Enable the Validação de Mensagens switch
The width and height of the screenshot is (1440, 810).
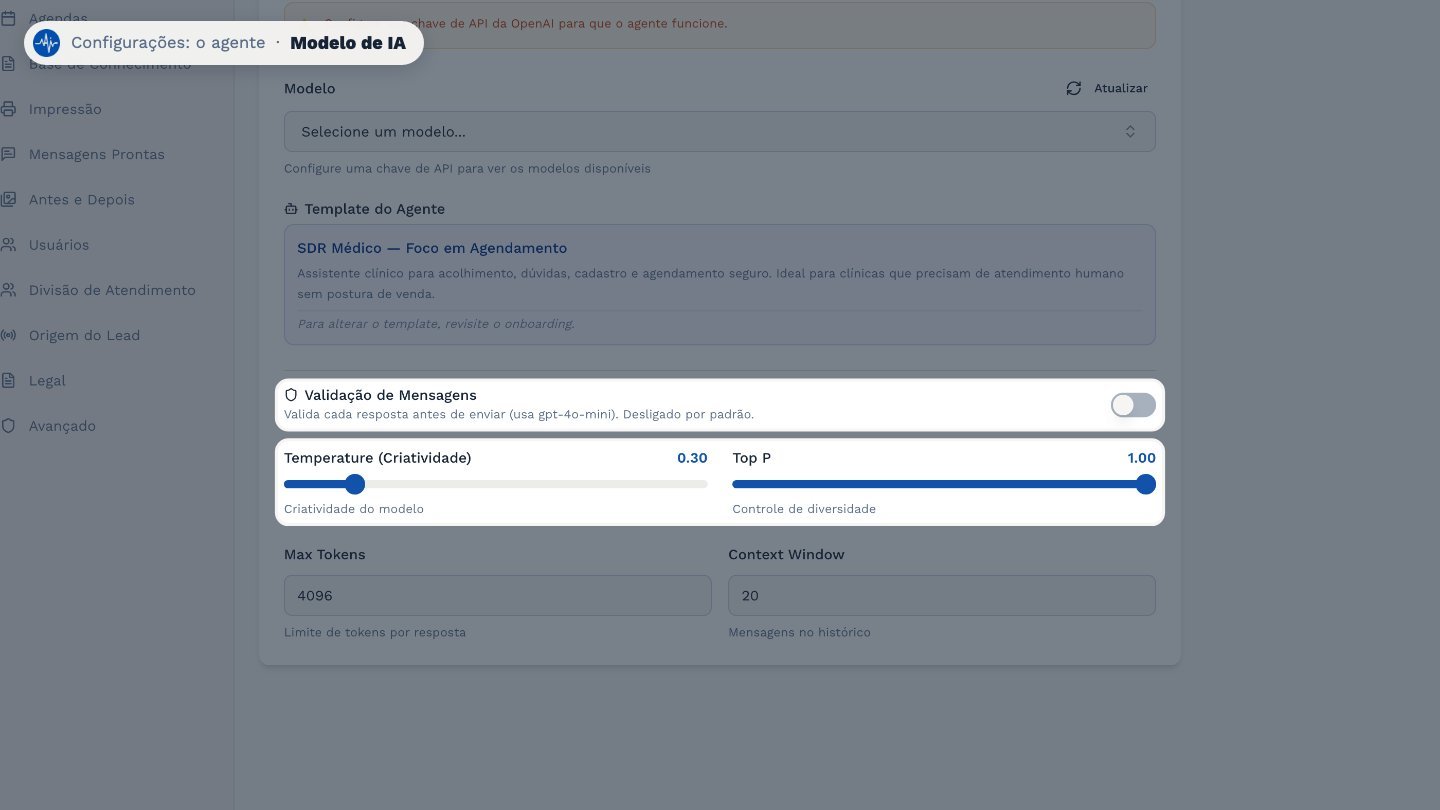click(x=1133, y=405)
